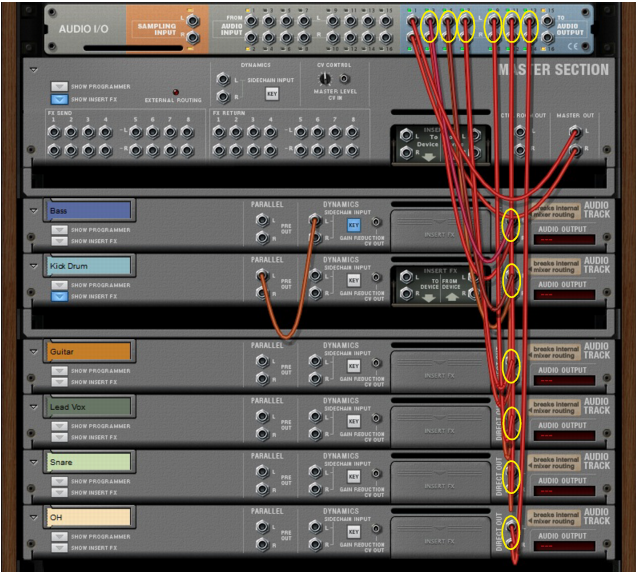Collapse the Master Section device
This screenshot has height=572, width=636.
(34, 70)
